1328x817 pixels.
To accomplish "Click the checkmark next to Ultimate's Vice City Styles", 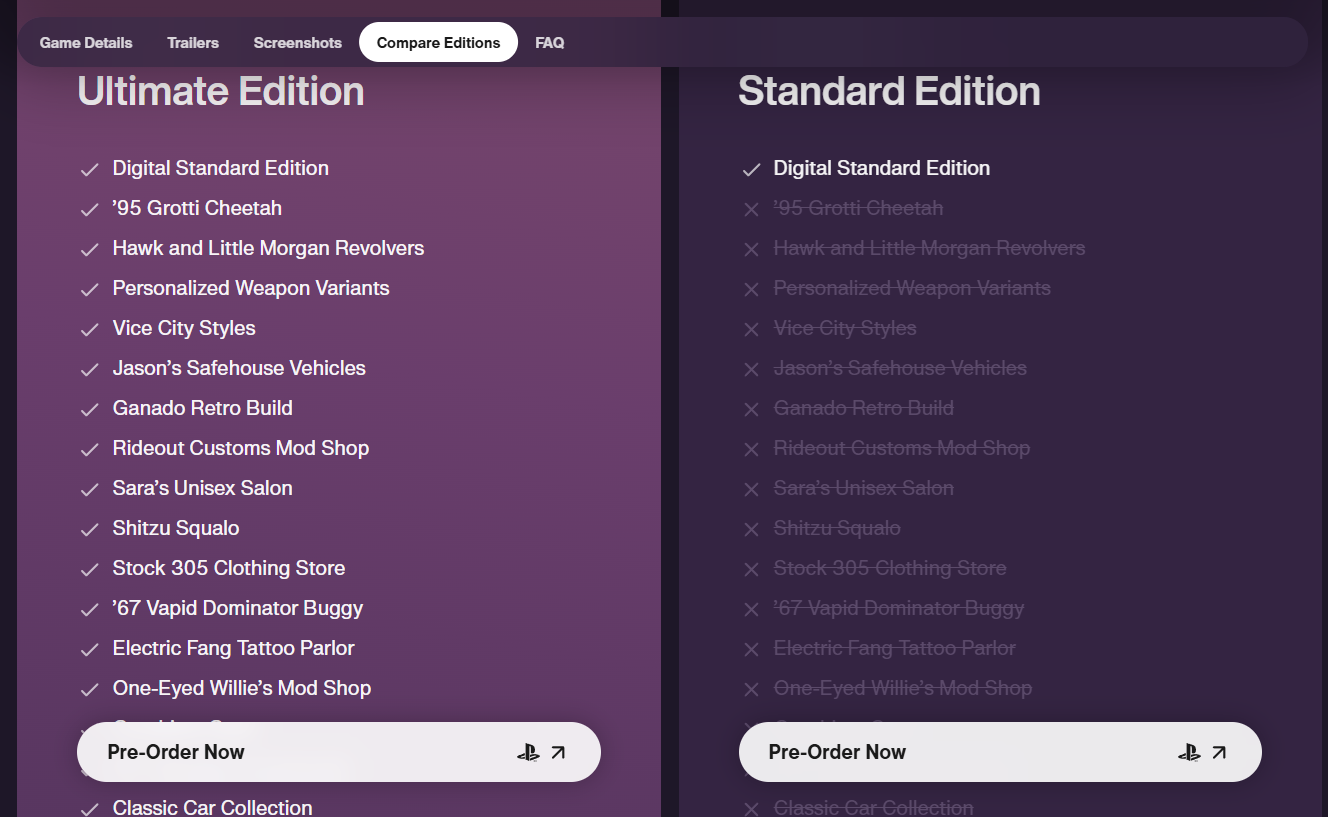I will click(90, 330).
